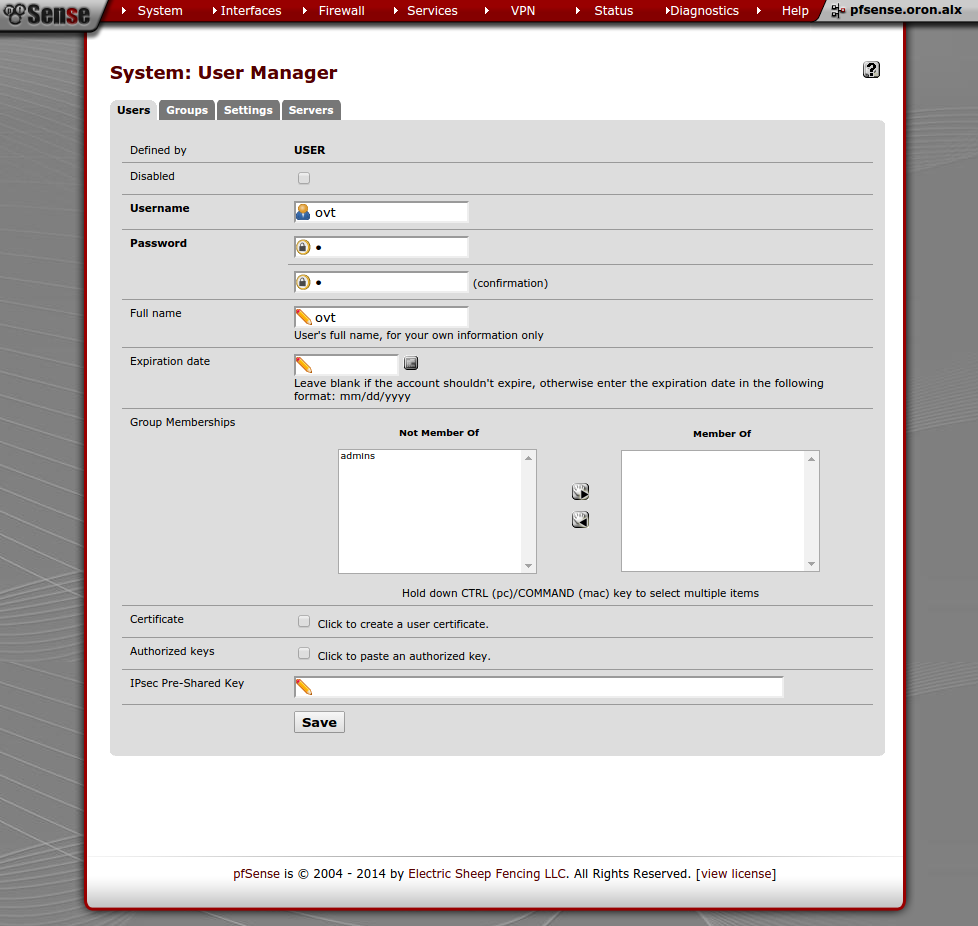Focus the Password input field
Screen dimensions: 978x926
point(381,247)
